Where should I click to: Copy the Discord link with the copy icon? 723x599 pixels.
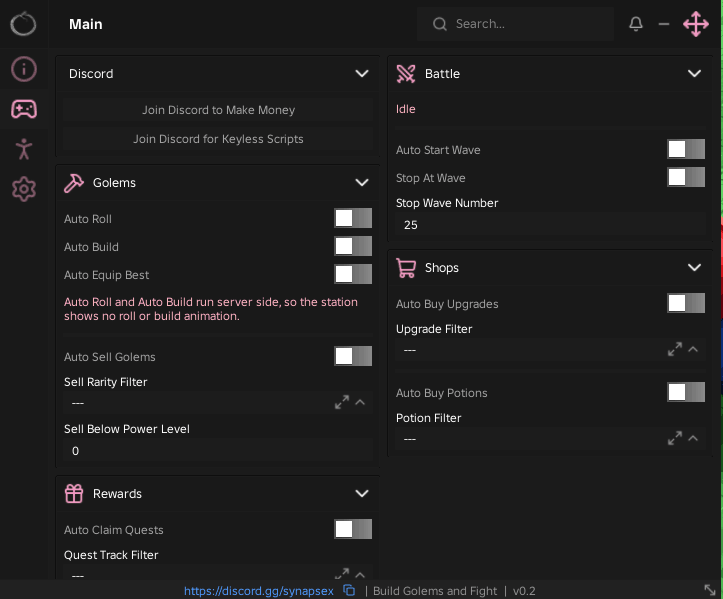click(349, 590)
